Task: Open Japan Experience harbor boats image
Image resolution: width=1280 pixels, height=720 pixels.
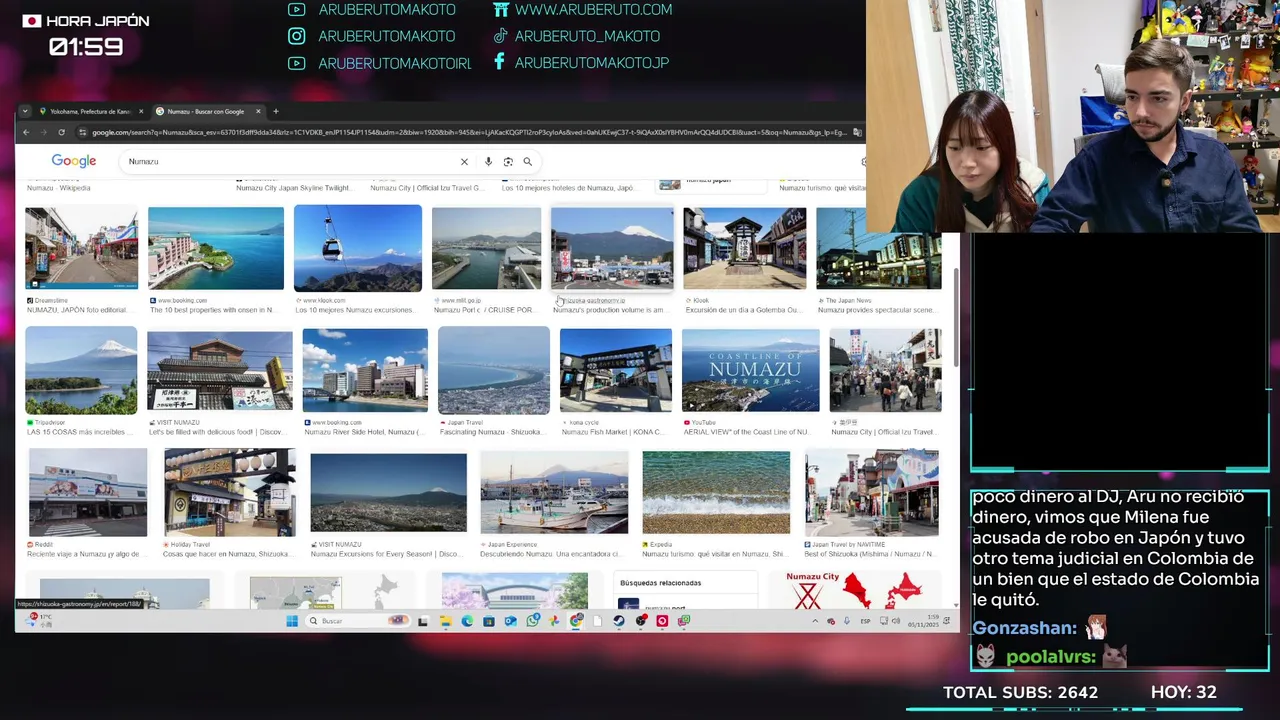Action: [554, 492]
